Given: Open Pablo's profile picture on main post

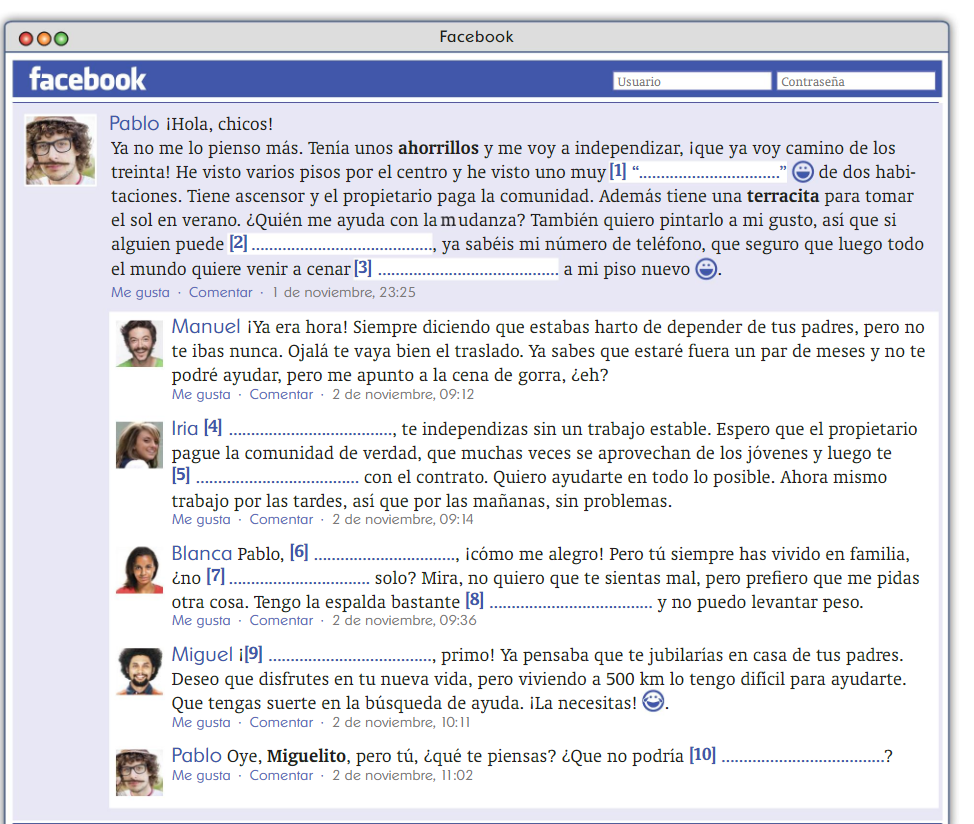Looking at the screenshot, I should click(x=60, y=150).
